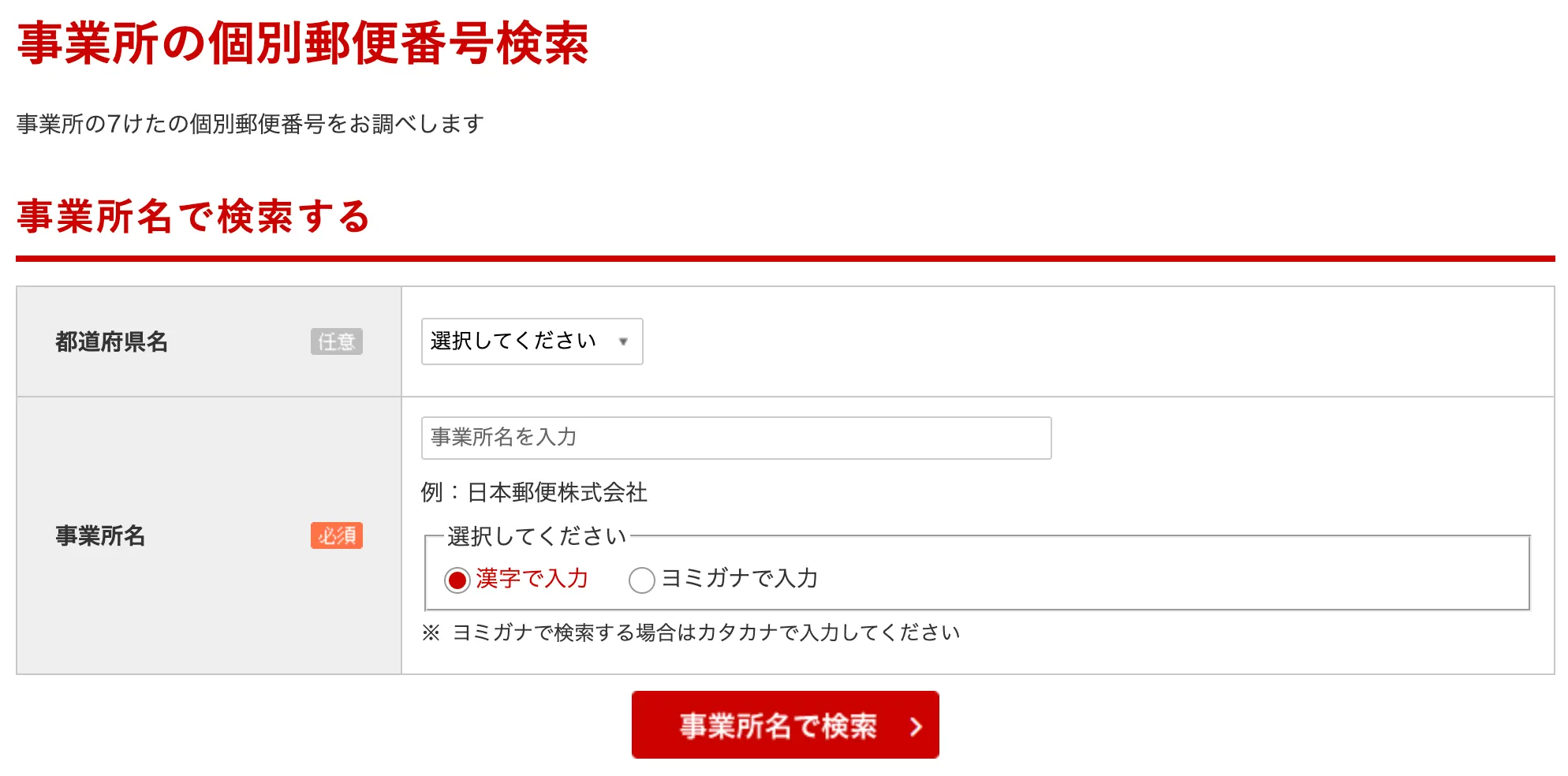
Task: Click the 事業所の個別郵便番号検索 page title
Action: (303, 43)
